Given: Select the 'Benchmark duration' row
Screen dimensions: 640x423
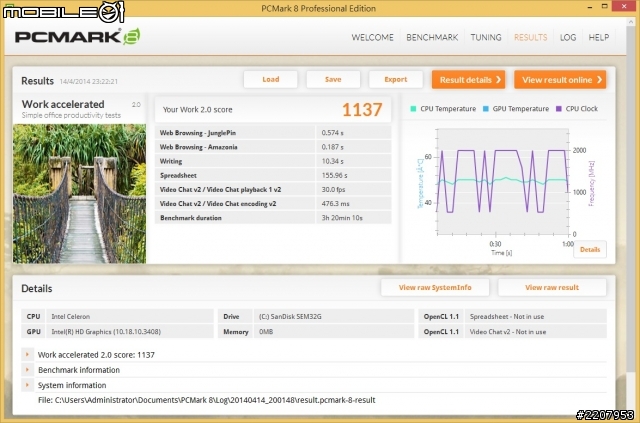Looking at the screenshot, I should click(x=273, y=218).
